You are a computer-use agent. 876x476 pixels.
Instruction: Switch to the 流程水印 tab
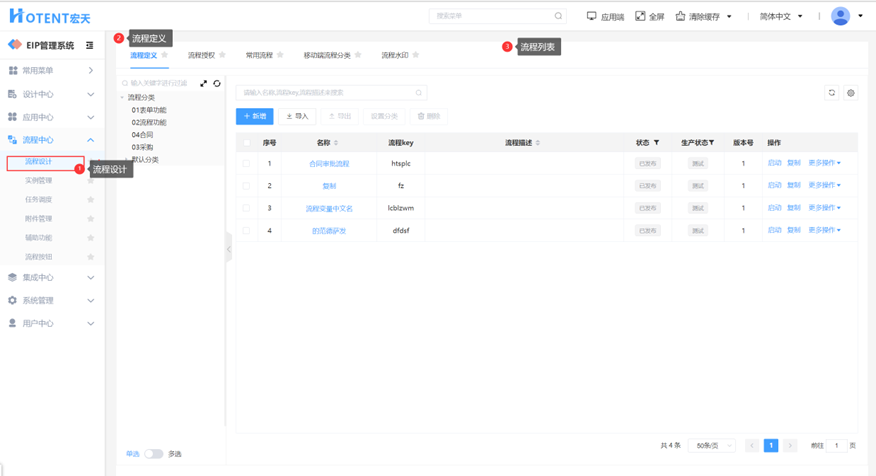pyautogui.click(x=394, y=55)
